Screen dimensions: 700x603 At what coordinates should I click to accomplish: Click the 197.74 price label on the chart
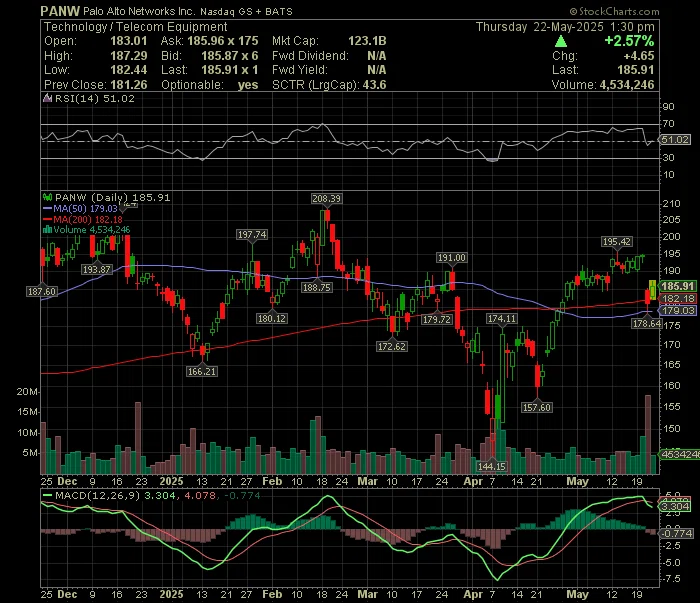[x=252, y=235]
